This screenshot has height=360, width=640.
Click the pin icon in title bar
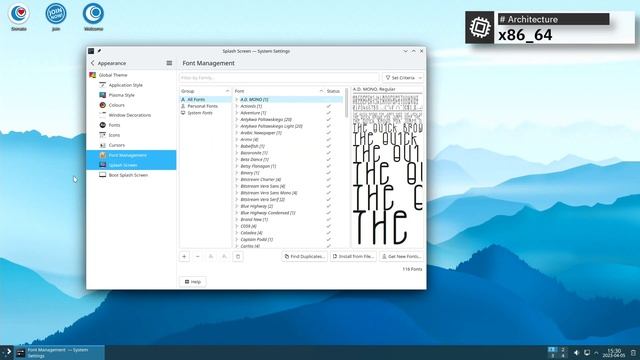(99, 51)
